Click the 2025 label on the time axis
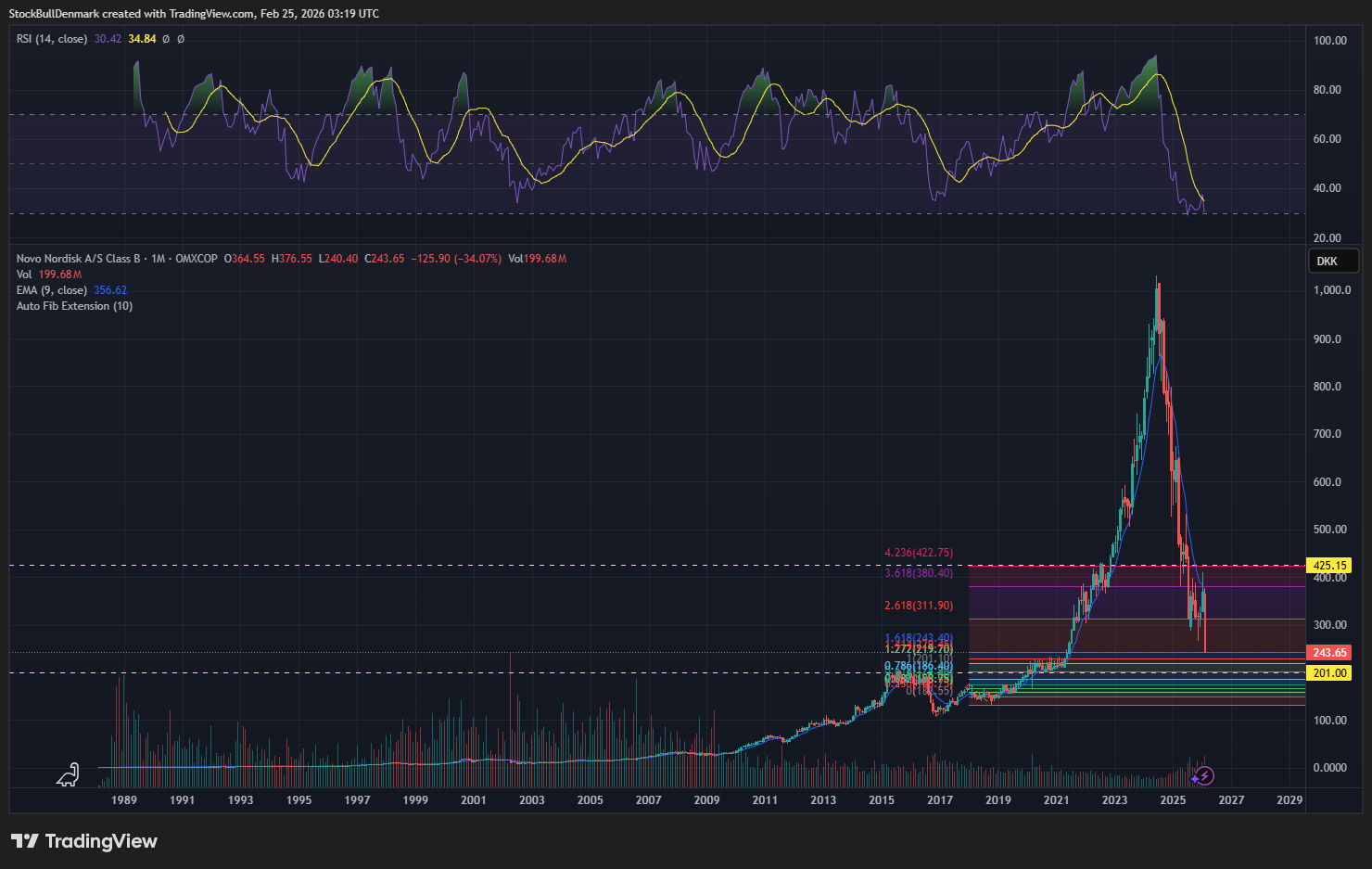Screen dimensions: 1372x869 [1174, 800]
